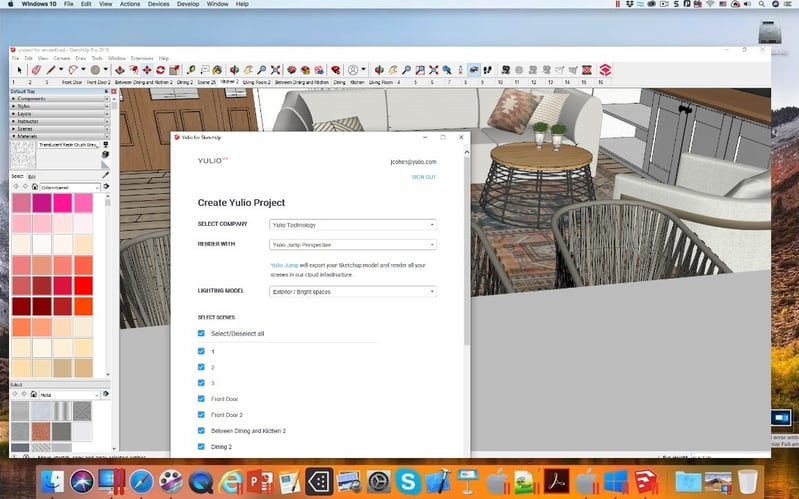Choose the Line pencil tool
The height and width of the screenshot is (499, 799).
click(x=51, y=70)
